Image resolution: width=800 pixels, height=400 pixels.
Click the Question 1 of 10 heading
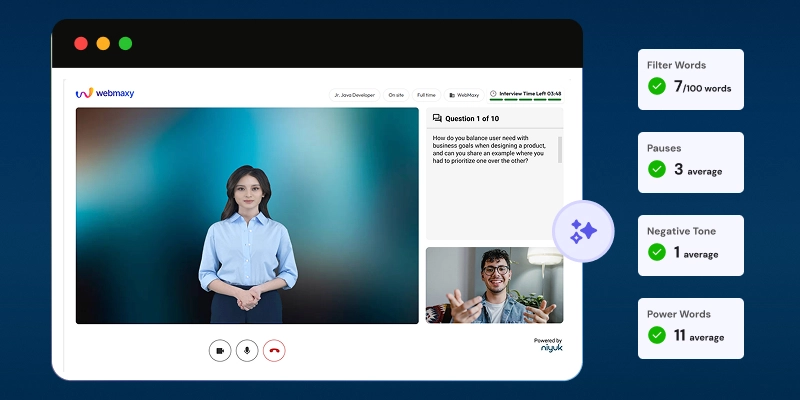pyautogui.click(x=472, y=118)
